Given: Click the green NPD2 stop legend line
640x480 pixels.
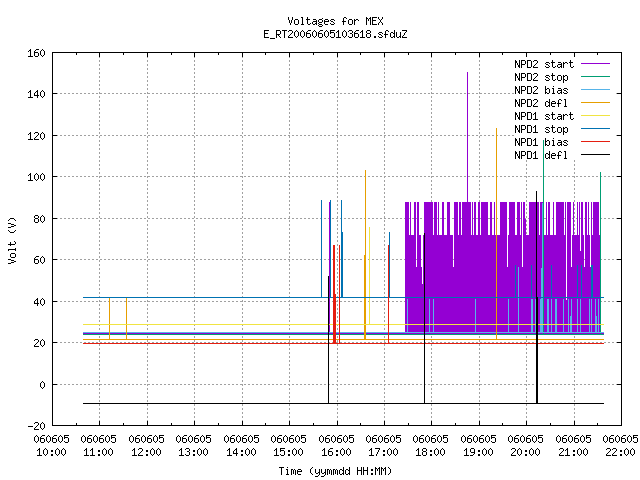Looking at the screenshot, I should coord(596,77).
